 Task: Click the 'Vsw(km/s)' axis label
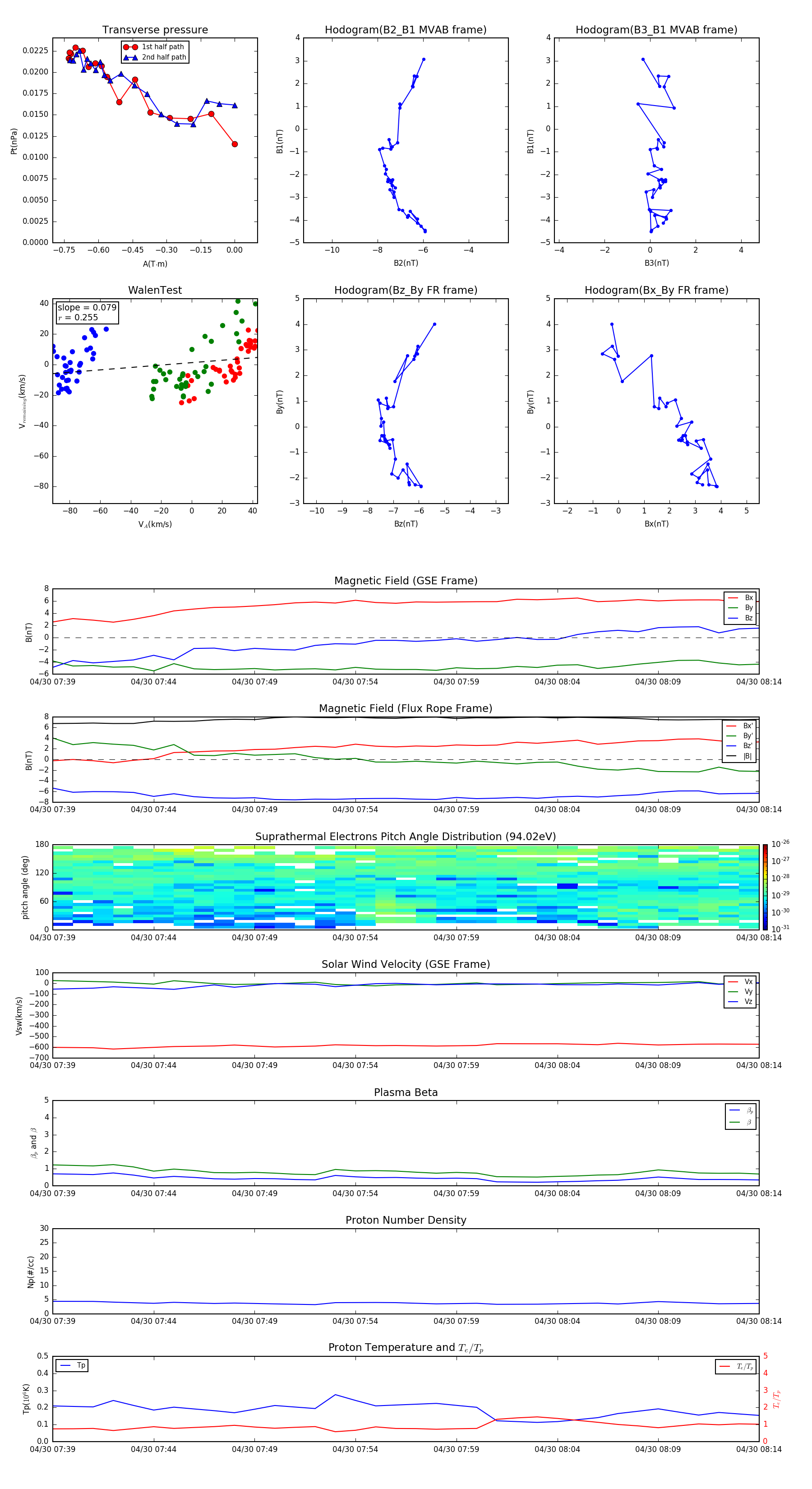tap(19, 1016)
